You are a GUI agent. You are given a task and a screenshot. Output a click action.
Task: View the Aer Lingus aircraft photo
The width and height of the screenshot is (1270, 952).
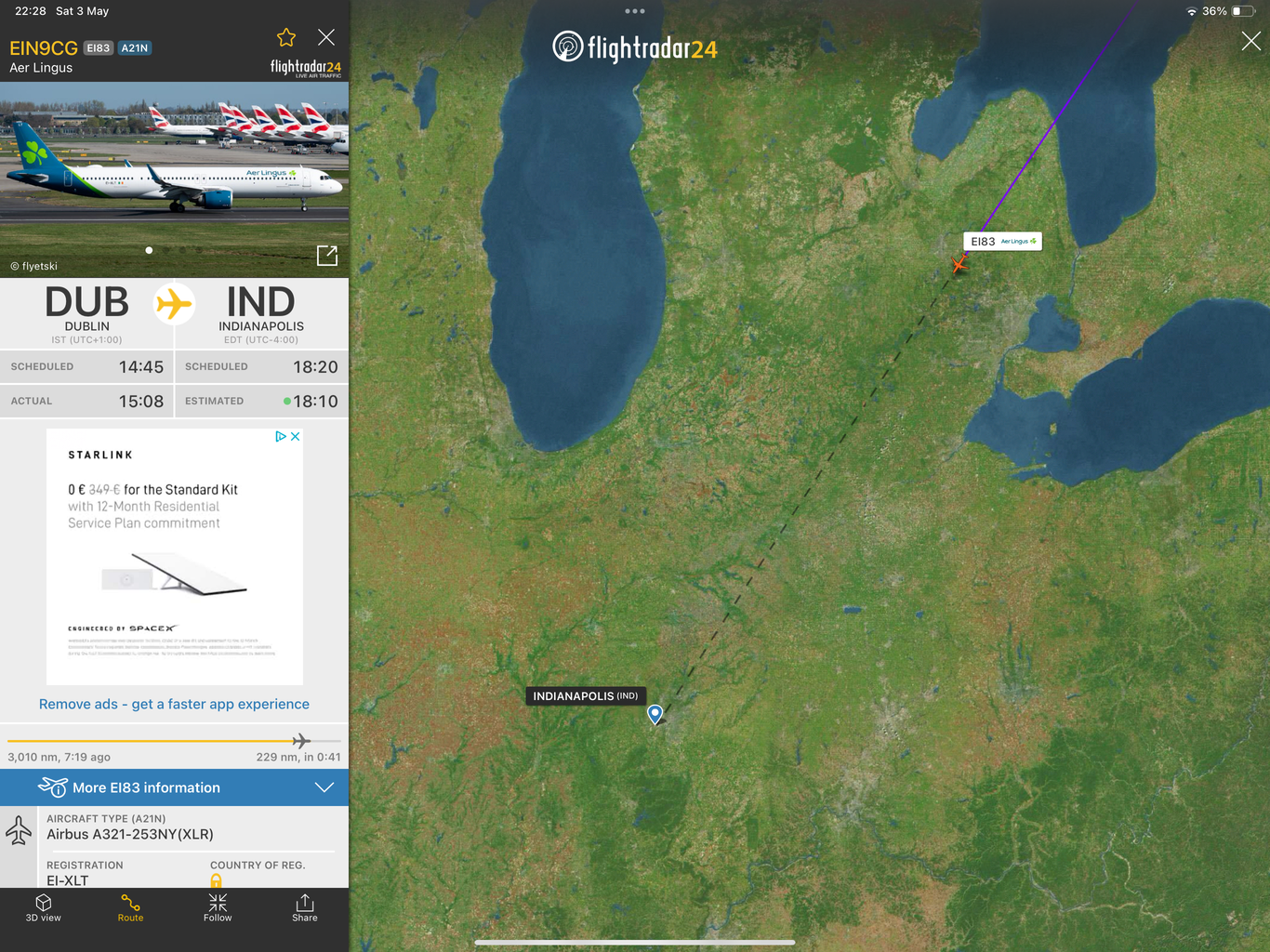[175, 179]
